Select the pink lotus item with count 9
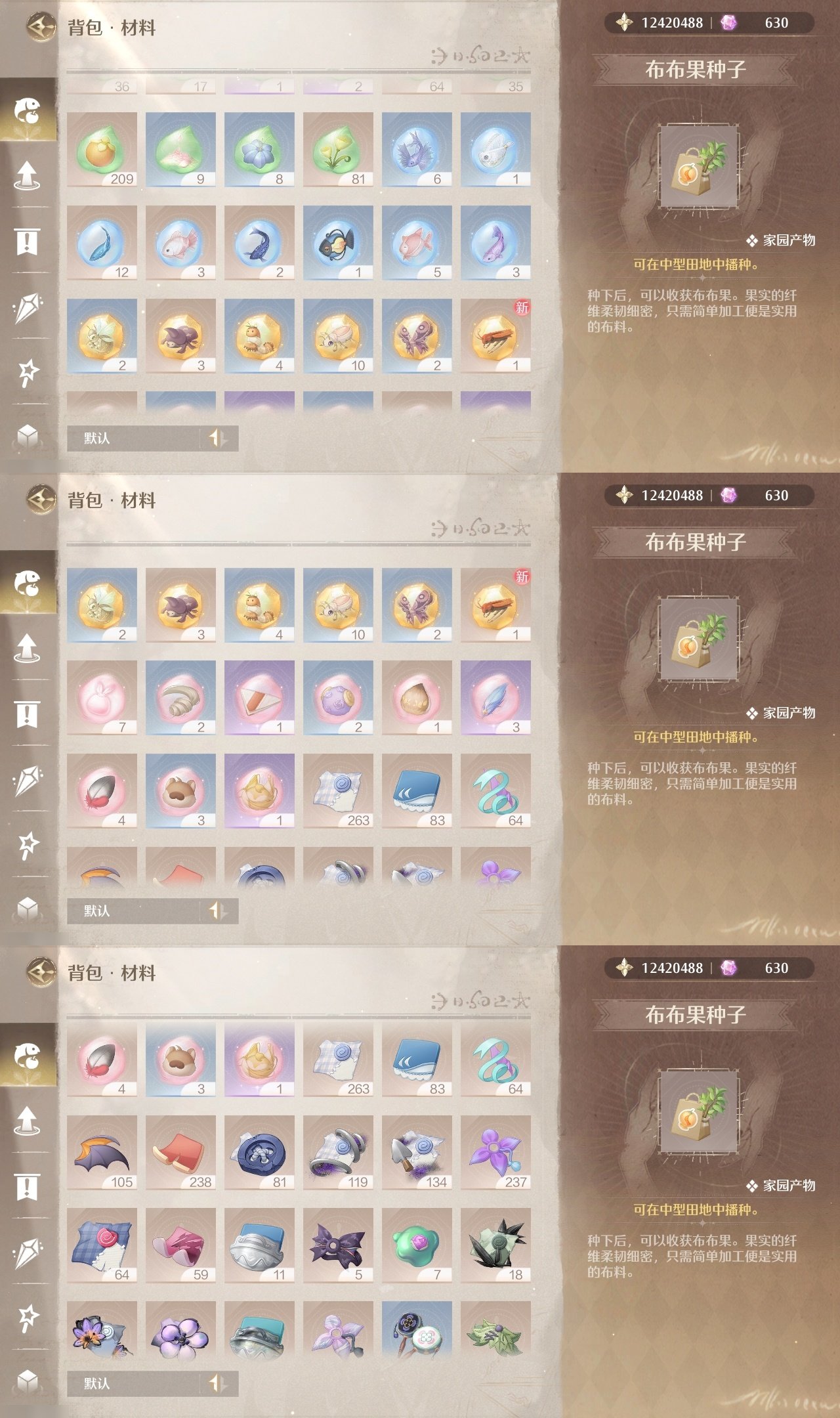Image resolution: width=840 pixels, height=1418 pixels. coord(180,149)
